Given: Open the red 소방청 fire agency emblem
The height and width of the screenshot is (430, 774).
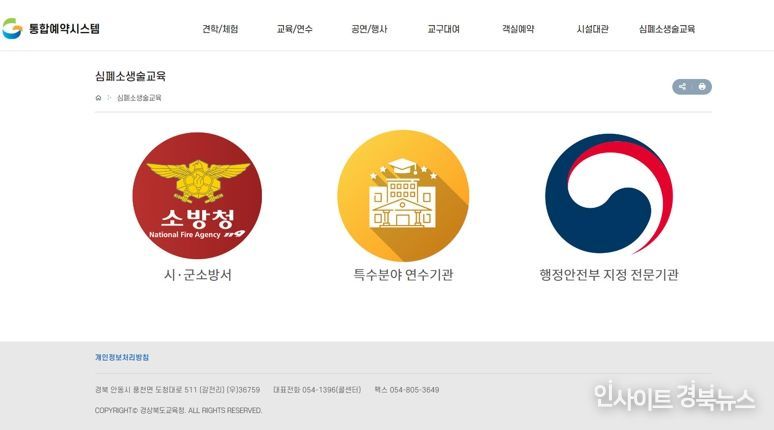Looking at the screenshot, I should click(197, 195).
